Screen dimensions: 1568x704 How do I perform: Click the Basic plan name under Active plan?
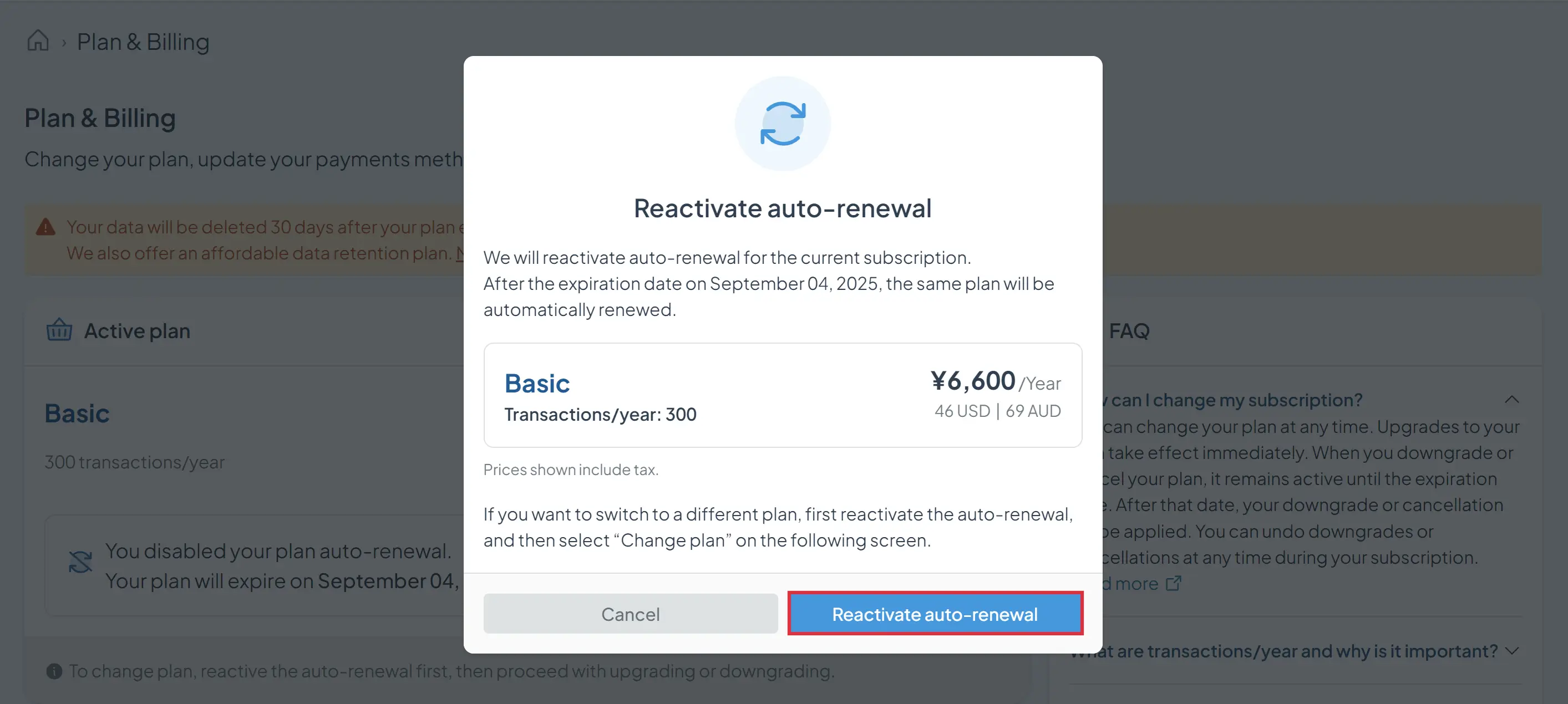click(77, 413)
